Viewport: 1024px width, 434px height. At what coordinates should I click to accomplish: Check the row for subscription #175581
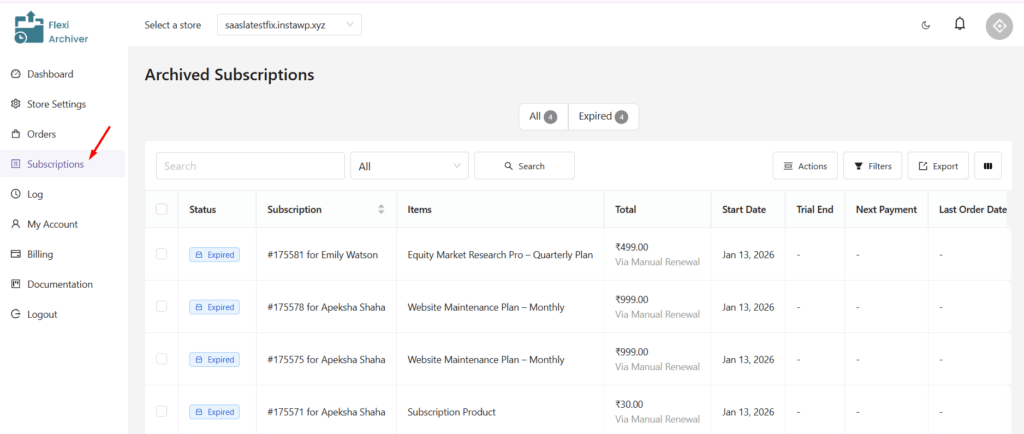tap(162, 254)
